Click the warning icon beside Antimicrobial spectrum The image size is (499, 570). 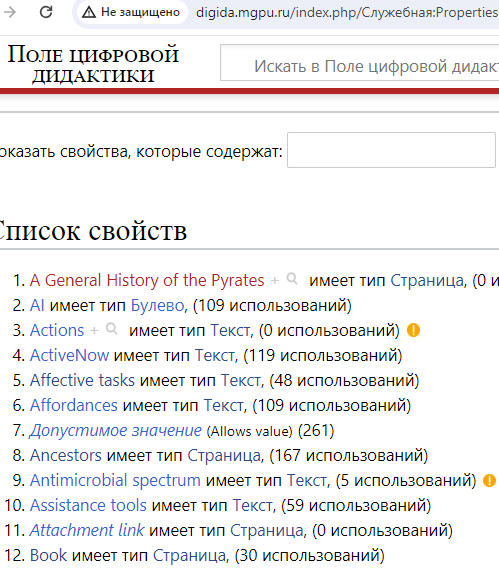[489, 481]
